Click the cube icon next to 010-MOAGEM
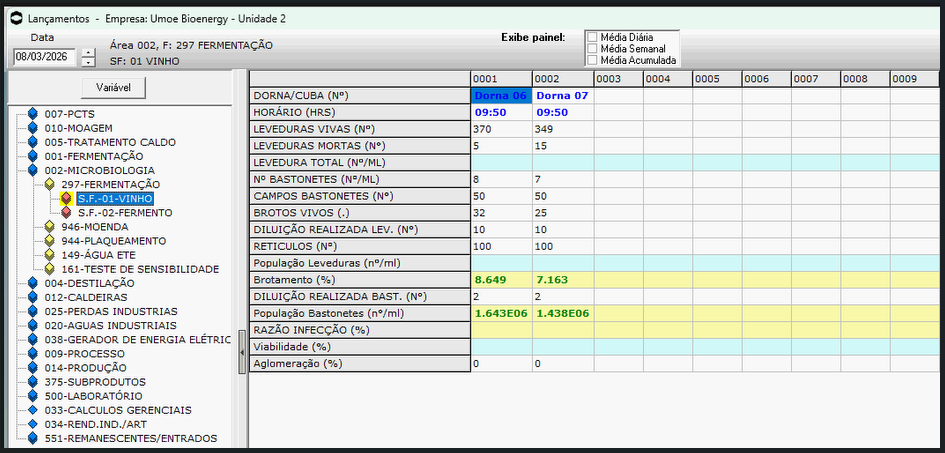The image size is (945, 453). pos(33,128)
